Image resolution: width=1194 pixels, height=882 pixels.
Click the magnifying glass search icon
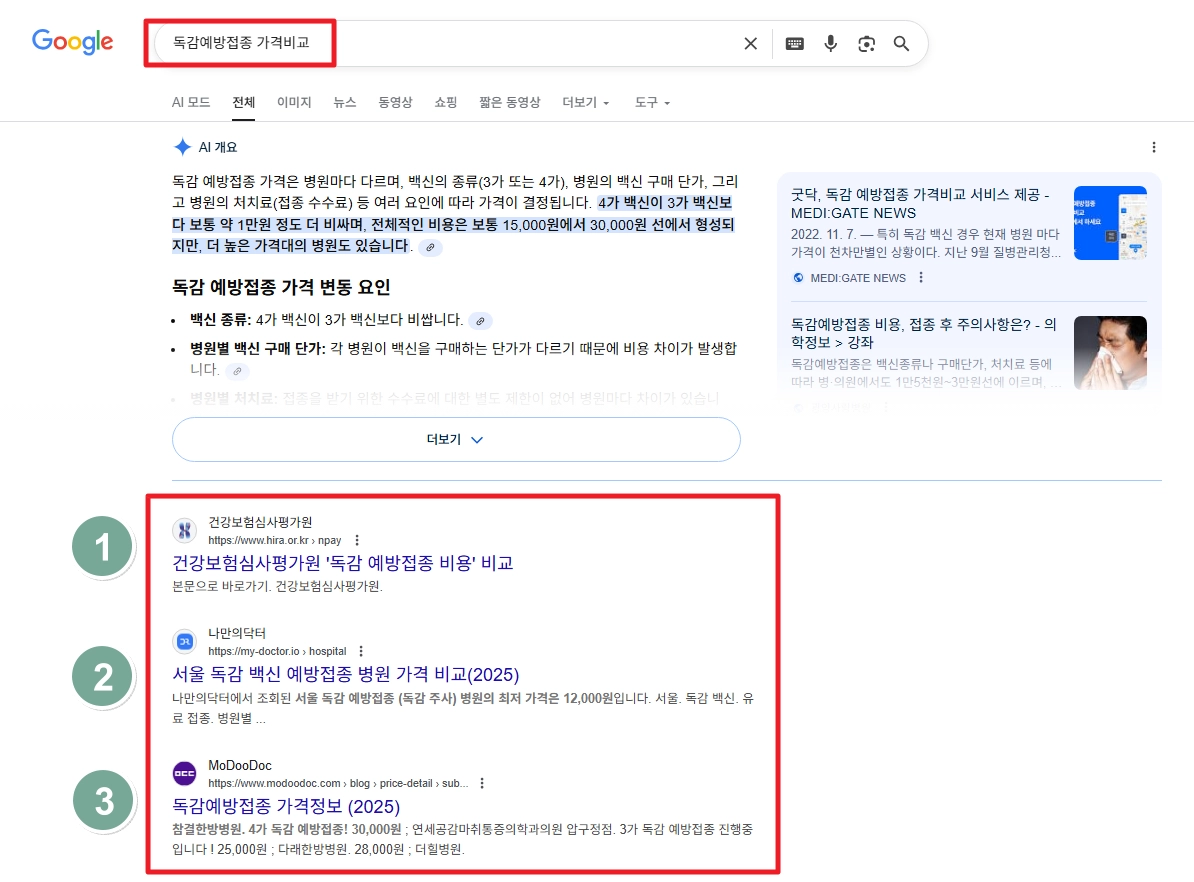tap(901, 43)
